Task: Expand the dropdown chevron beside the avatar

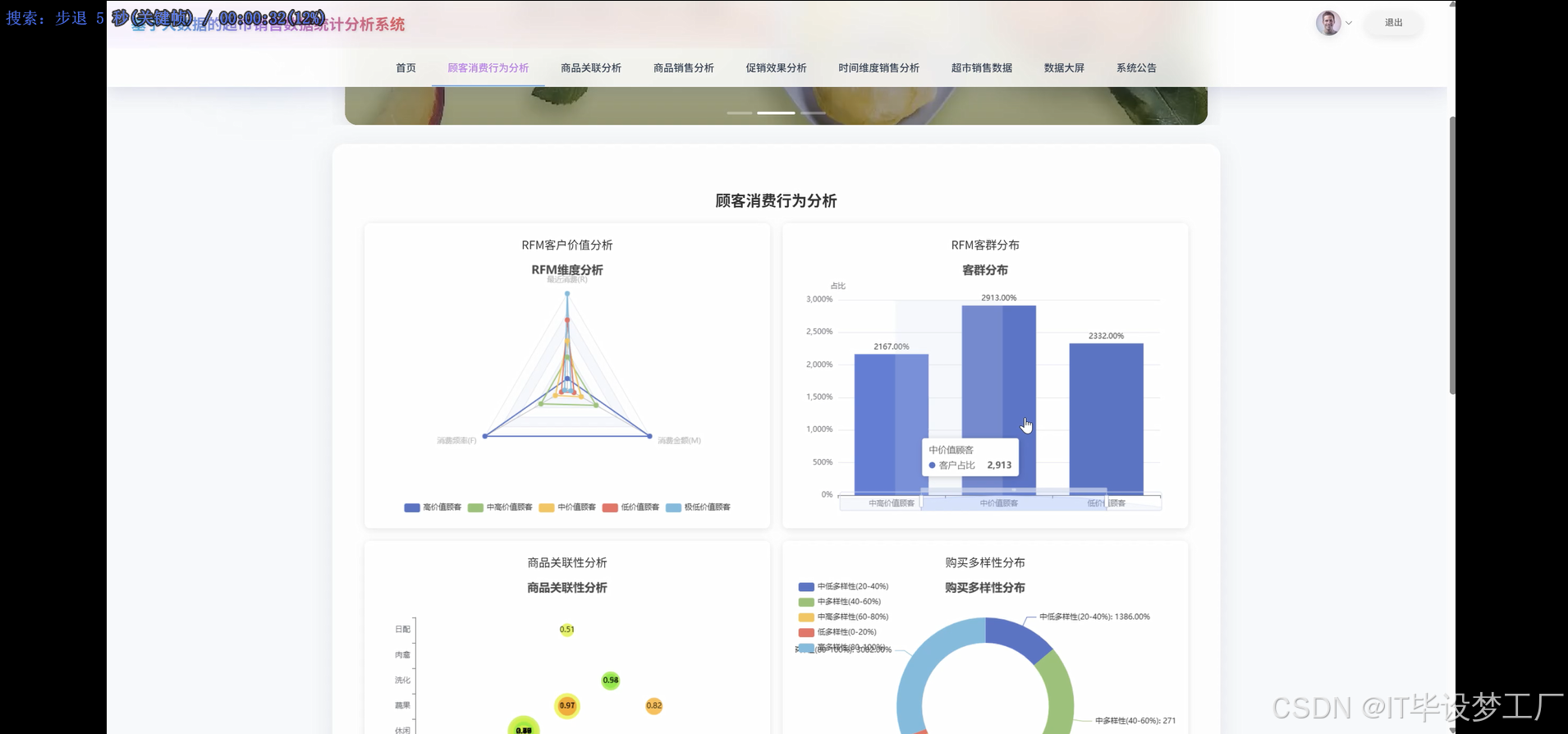Action: pos(1349,23)
